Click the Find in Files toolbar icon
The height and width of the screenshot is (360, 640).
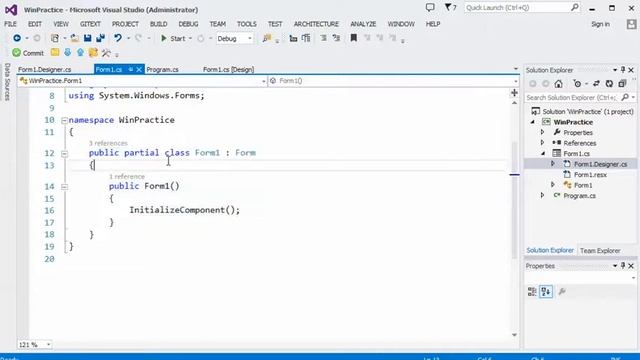click(x=267, y=38)
